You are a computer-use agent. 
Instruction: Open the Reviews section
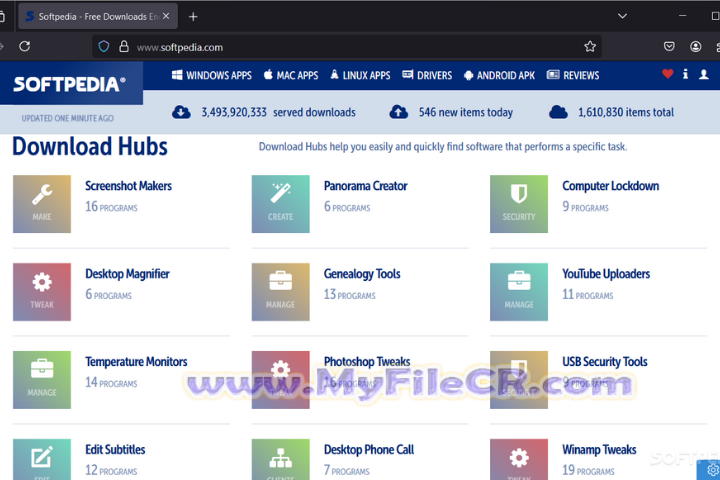[x=573, y=75]
